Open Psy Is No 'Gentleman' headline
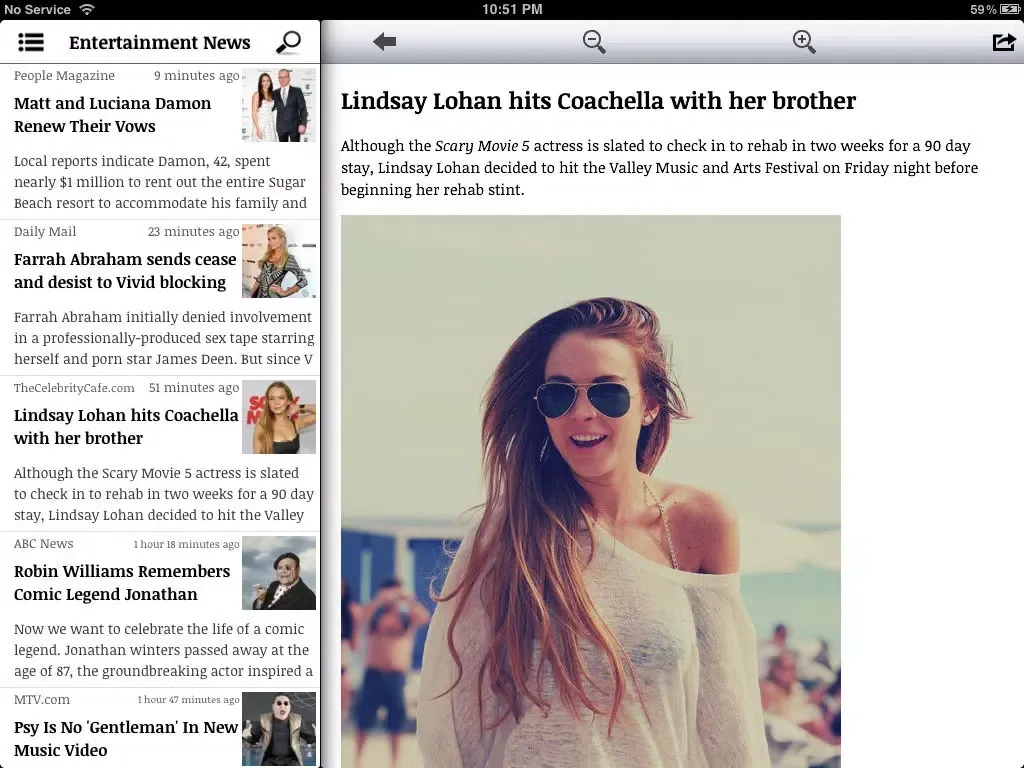 coord(126,739)
